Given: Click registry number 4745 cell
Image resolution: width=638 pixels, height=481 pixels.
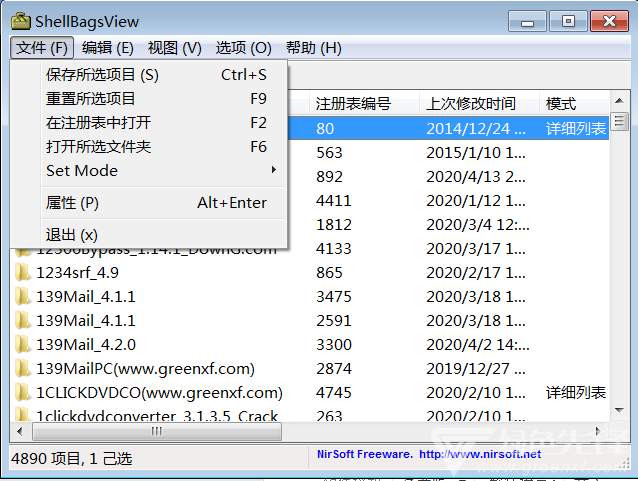Looking at the screenshot, I should pos(334,393).
